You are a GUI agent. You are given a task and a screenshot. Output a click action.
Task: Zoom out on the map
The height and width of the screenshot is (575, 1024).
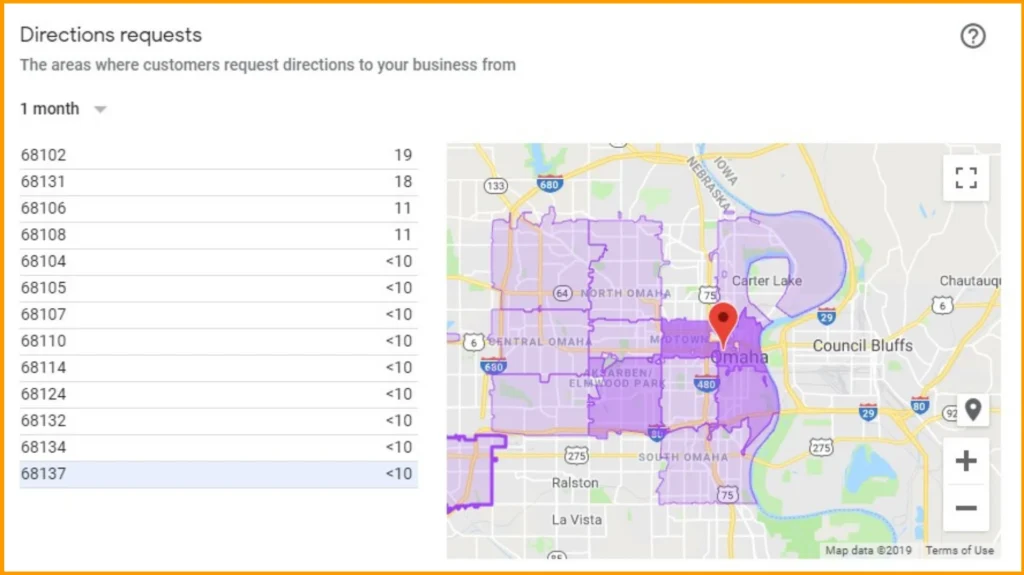[x=965, y=508]
